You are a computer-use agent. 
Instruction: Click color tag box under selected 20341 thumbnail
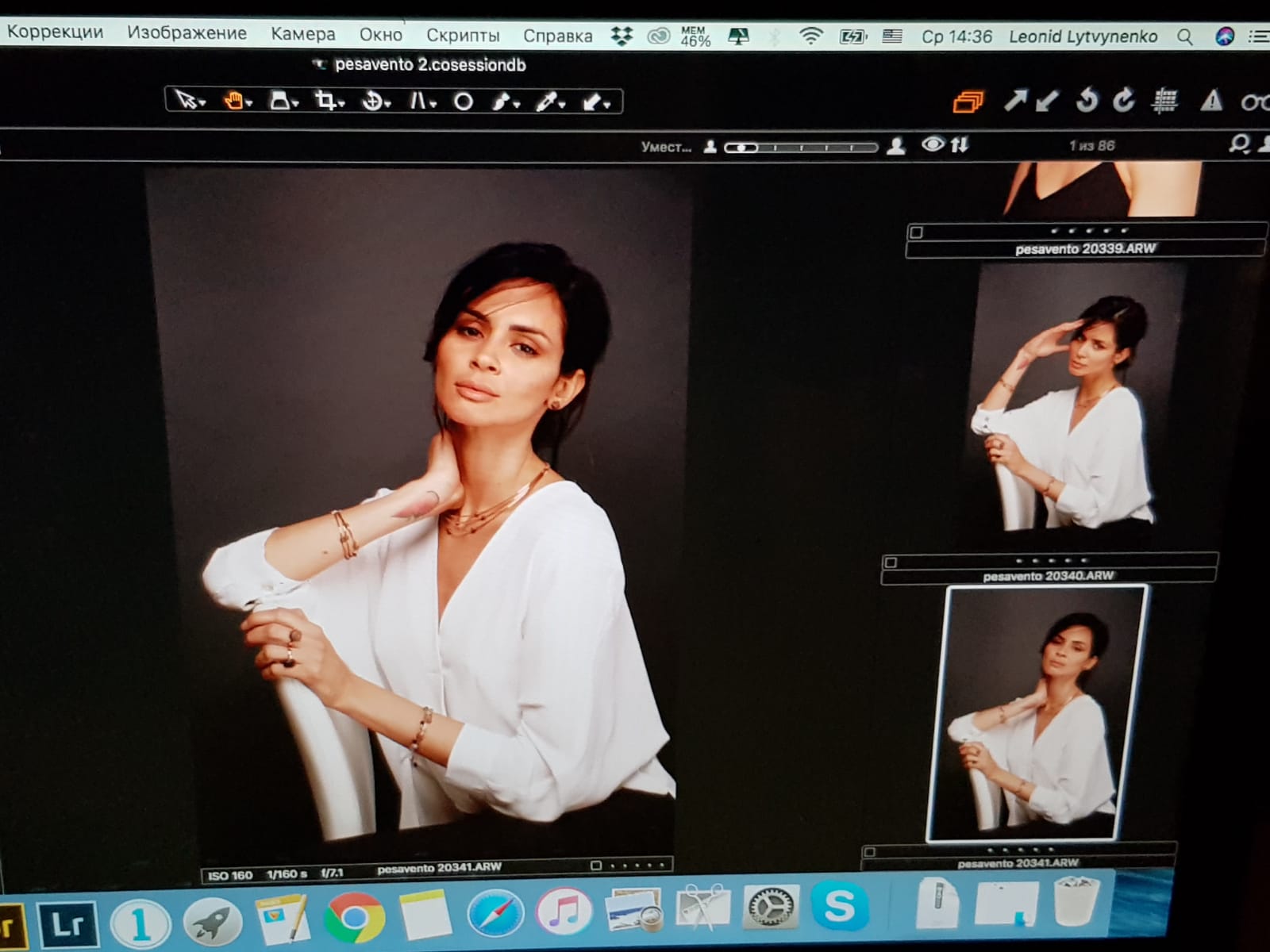870,851
